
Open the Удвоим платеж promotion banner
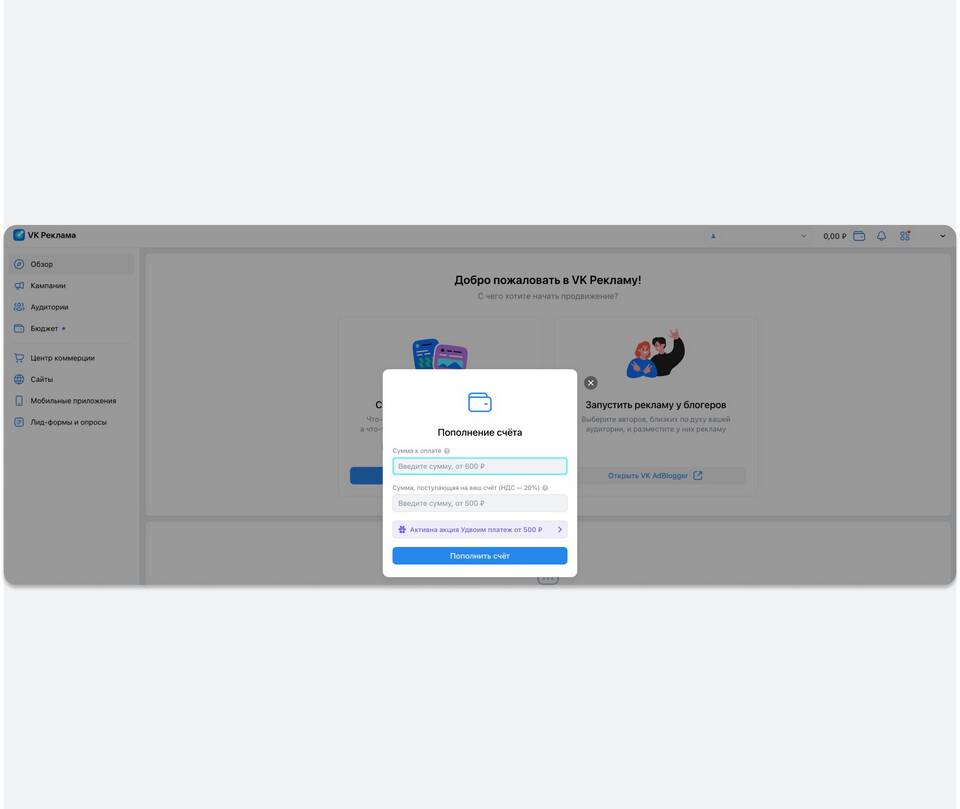(x=480, y=530)
